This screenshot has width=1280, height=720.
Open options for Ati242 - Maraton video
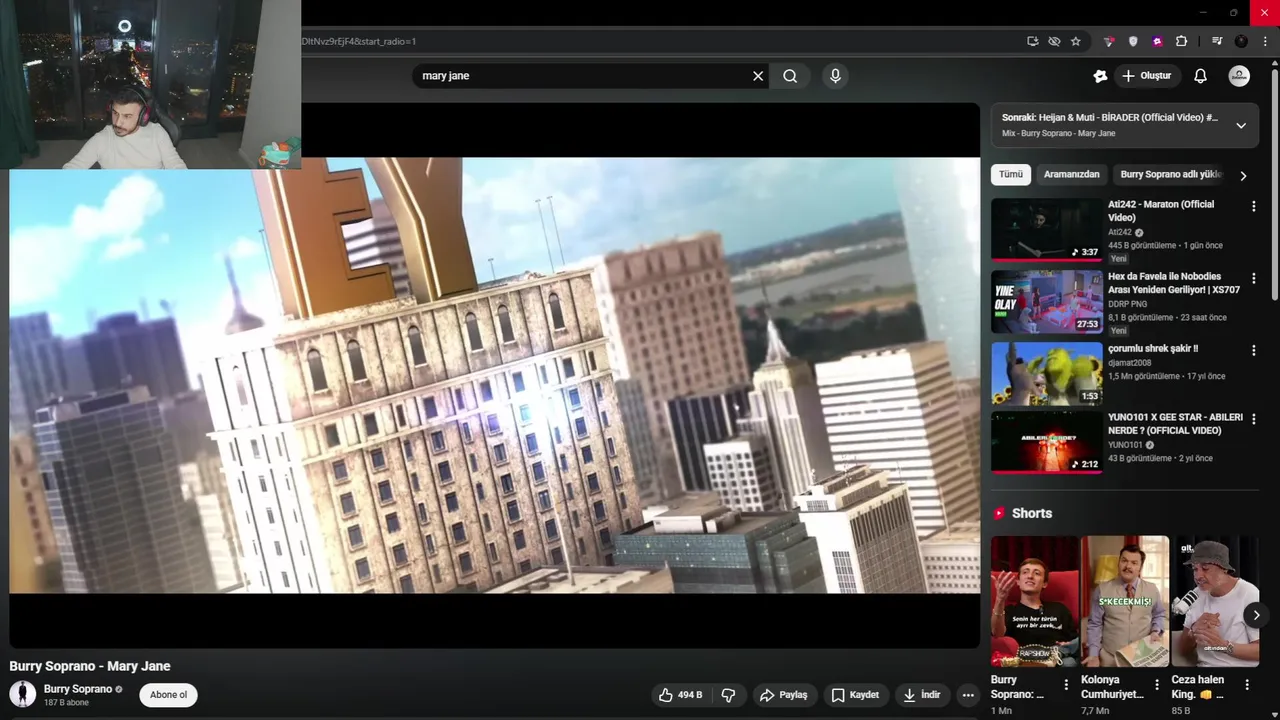1253,206
